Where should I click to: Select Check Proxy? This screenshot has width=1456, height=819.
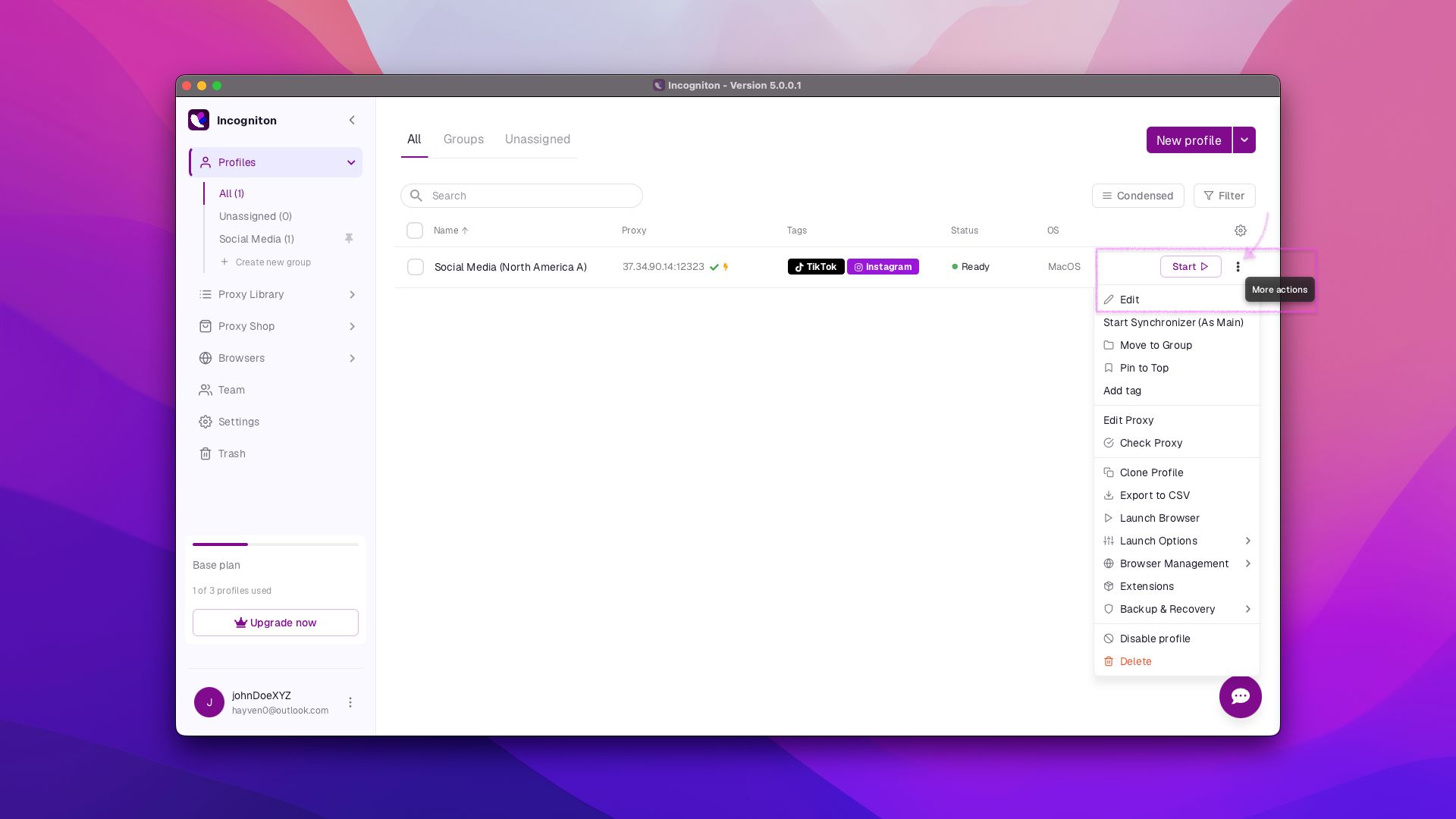[x=1177, y=443]
